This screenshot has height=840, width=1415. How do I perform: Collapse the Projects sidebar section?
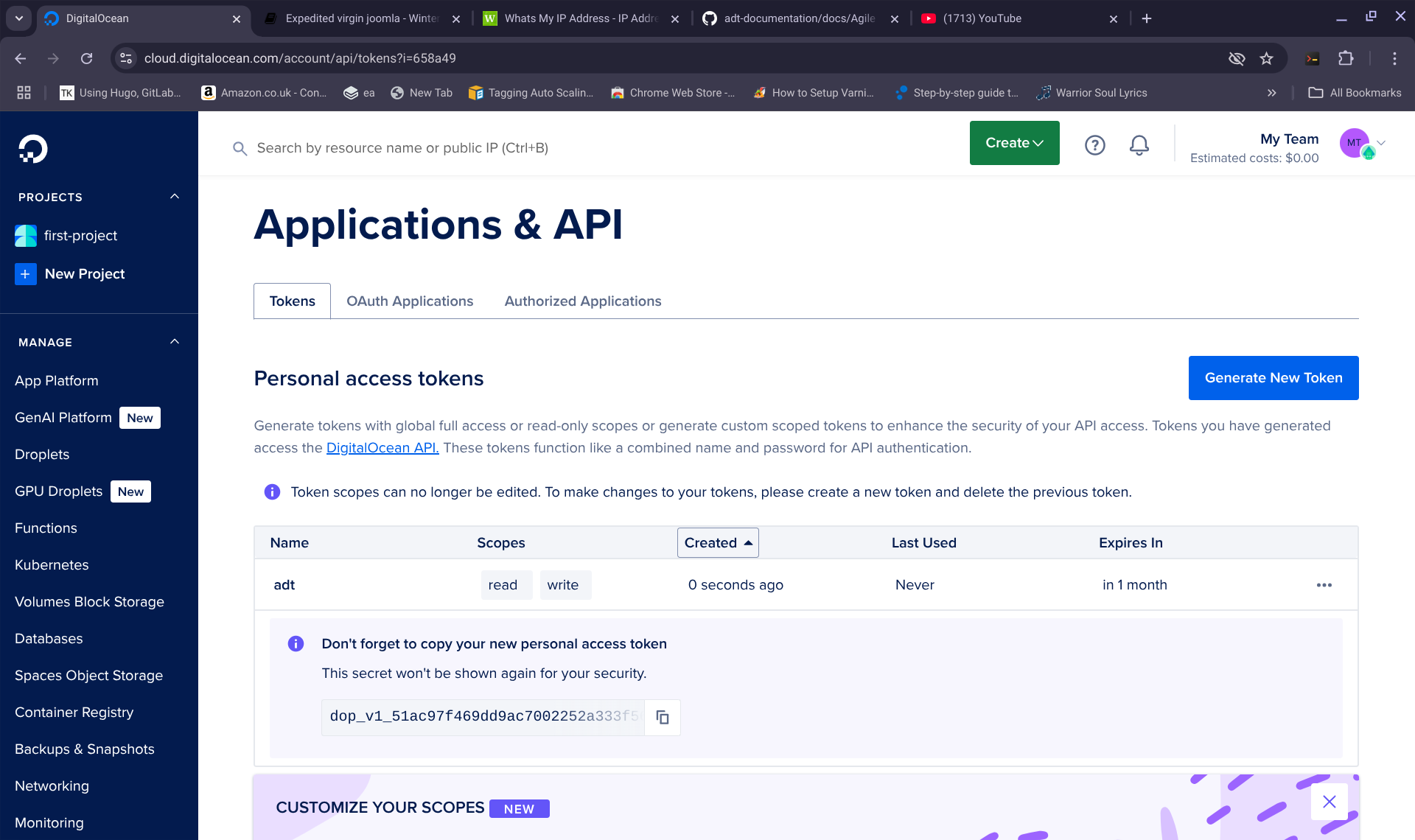coord(175,197)
